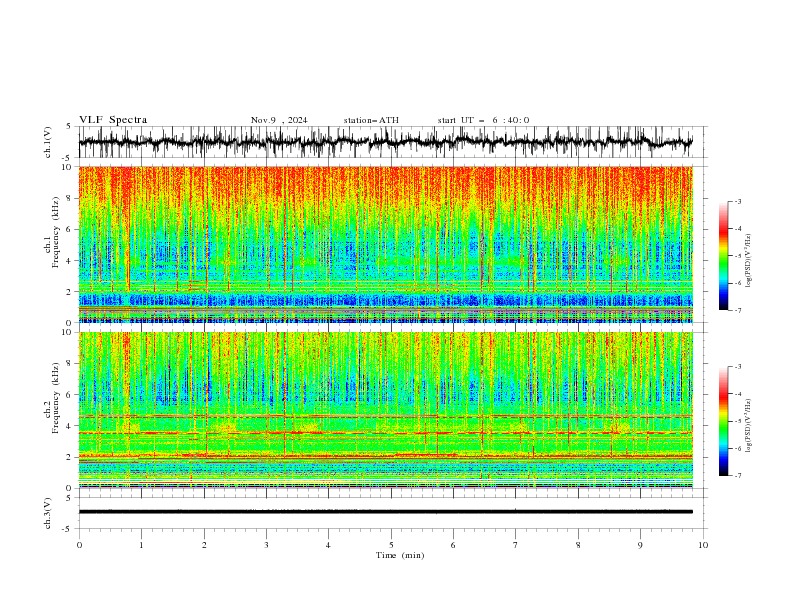The width and height of the screenshot is (792, 612).
Task: Click the ch.1 color bar "log(PSD)(V²/Hz)" label
Action: coord(749,261)
